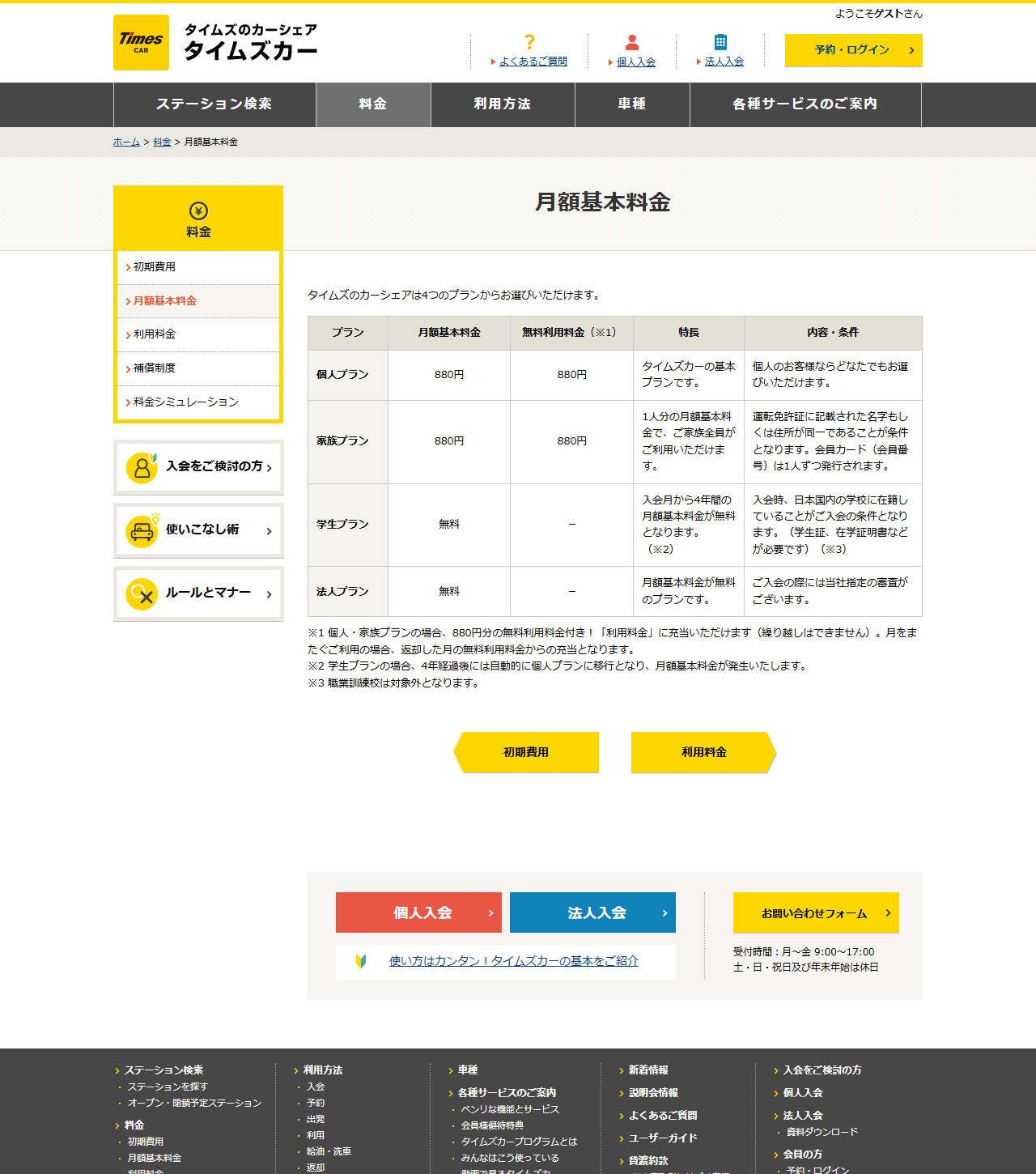This screenshot has width=1036, height=1174.
Task: Click the person icon for 個人入会
Action: 632,42
